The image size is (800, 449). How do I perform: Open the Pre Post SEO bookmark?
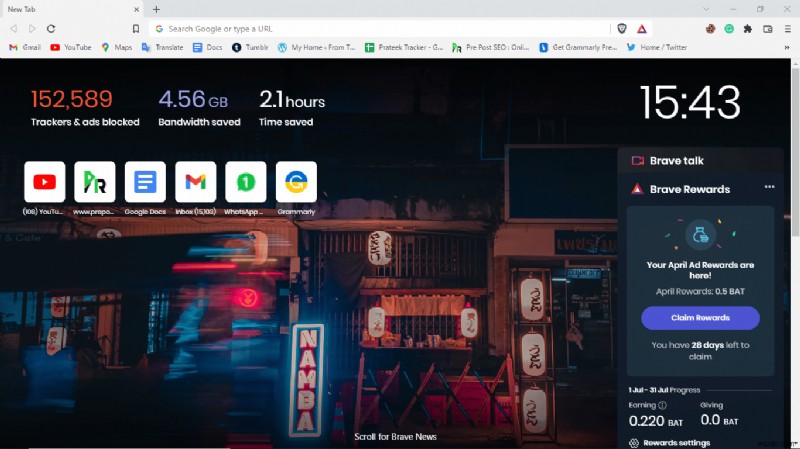(491, 47)
